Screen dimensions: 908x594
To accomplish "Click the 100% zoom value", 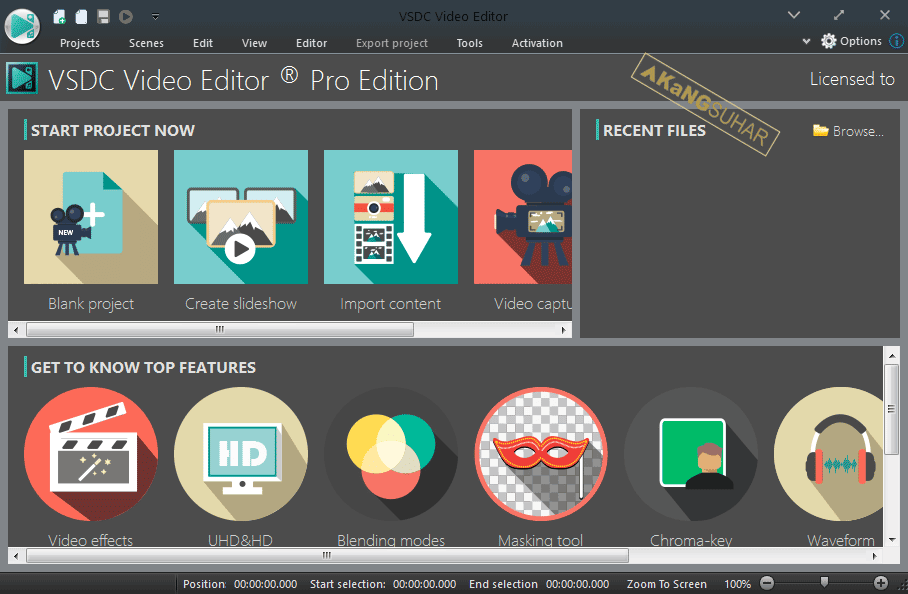I will click(x=737, y=584).
